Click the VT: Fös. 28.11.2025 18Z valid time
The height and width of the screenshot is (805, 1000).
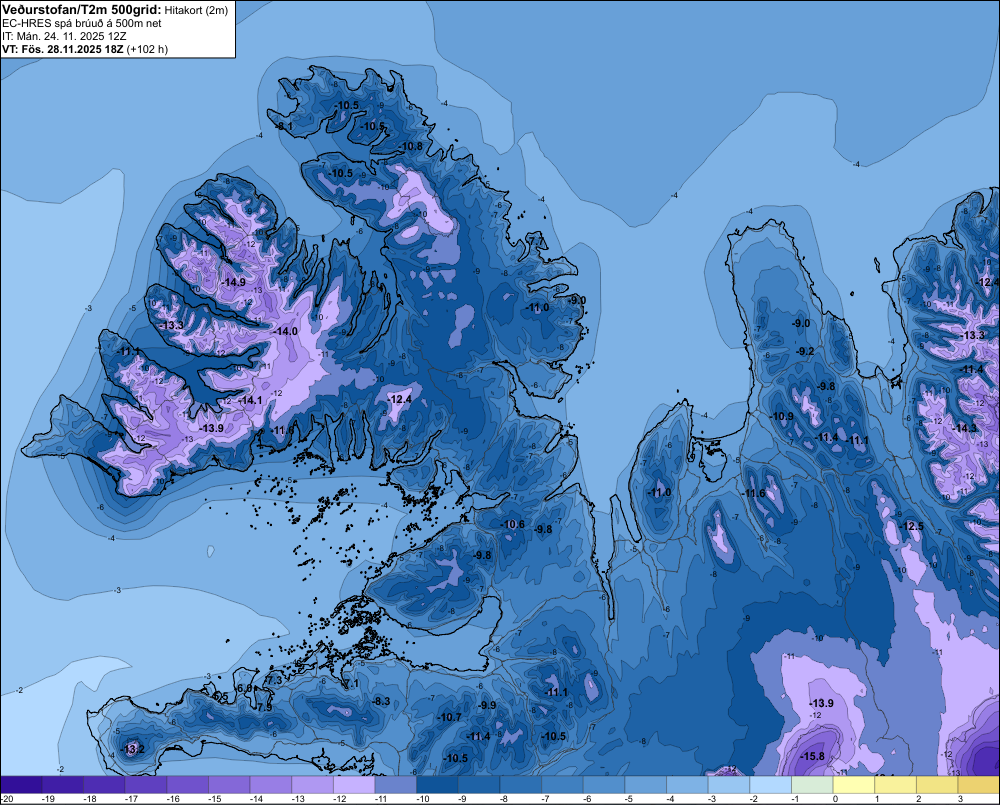click(x=63, y=49)
